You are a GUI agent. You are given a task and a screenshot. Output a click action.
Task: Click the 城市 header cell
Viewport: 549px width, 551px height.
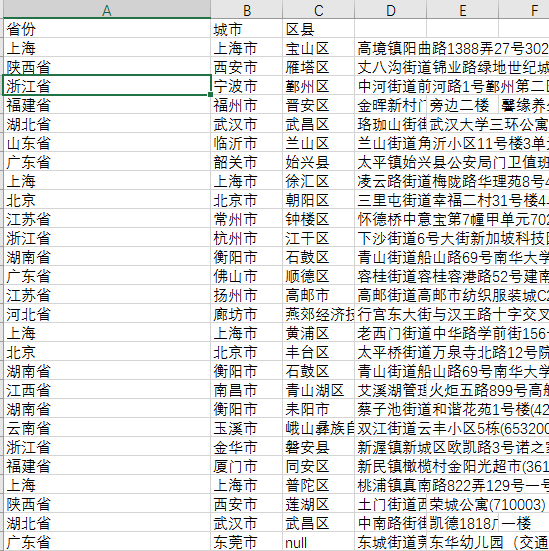[247, 29]
